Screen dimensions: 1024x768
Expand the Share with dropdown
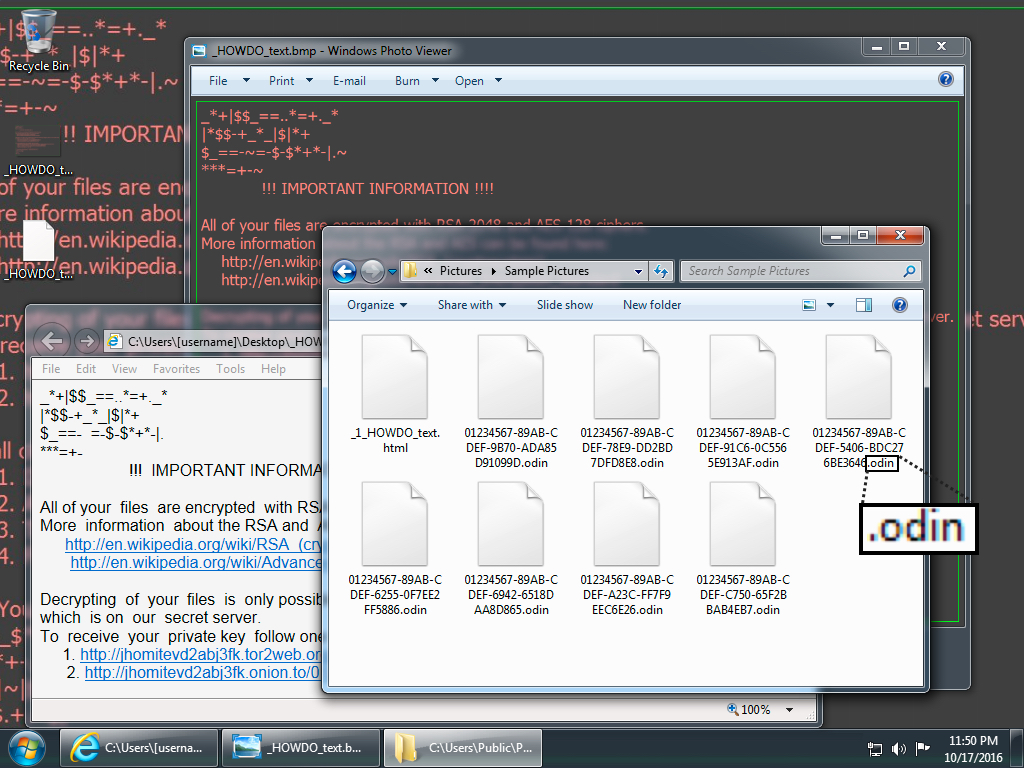click(471, 305)
